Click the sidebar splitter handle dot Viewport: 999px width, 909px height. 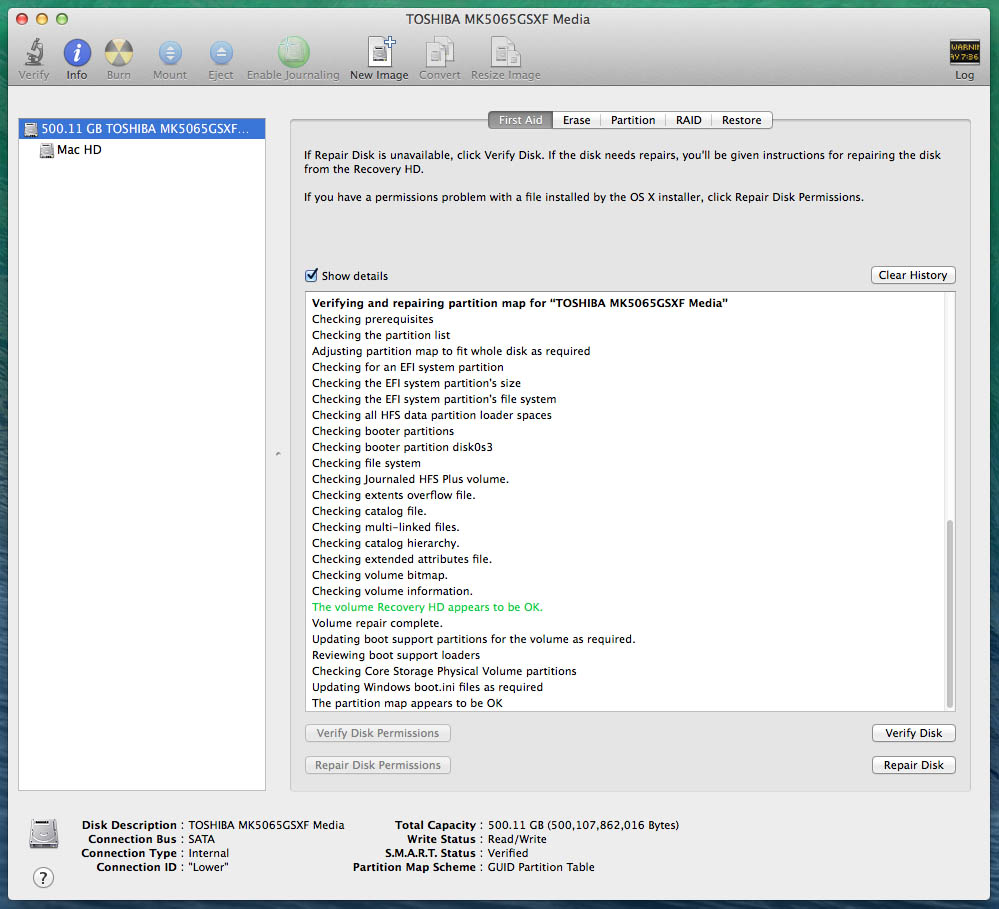[x=278, y=454]
